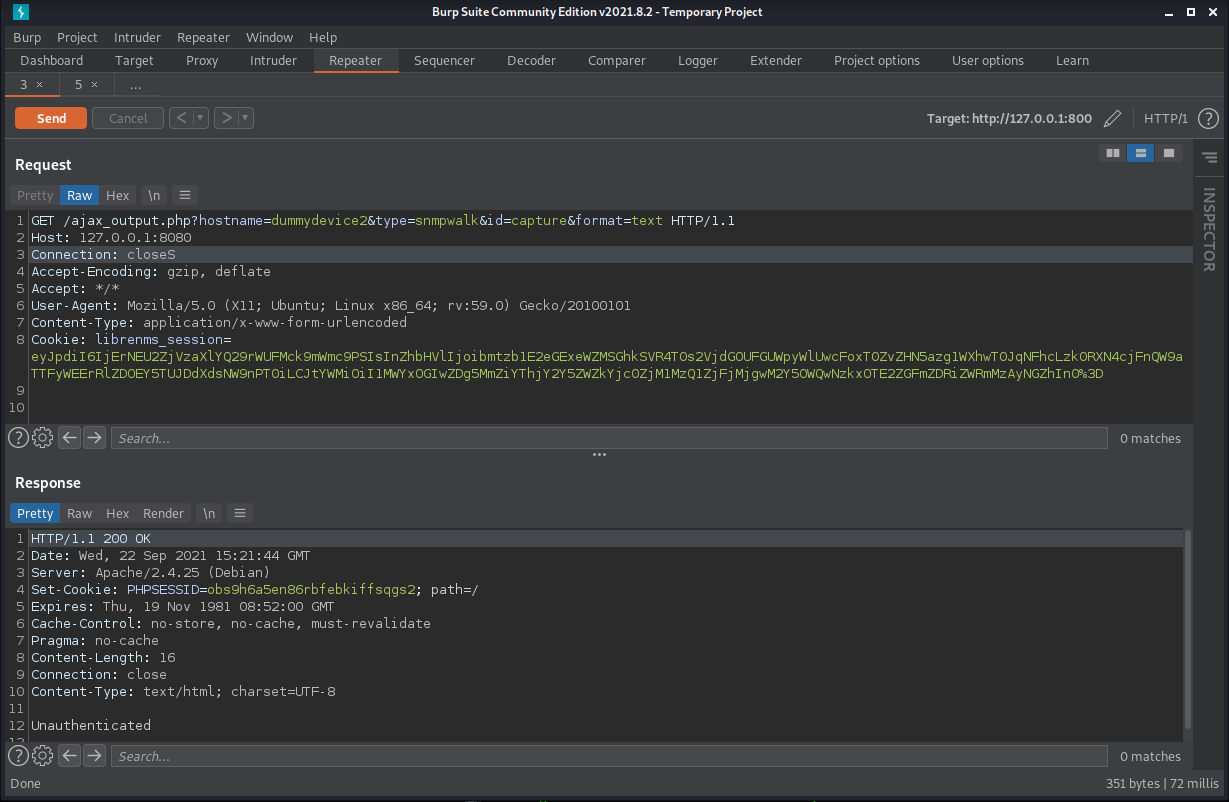This screenshot has height=802, width=1229.
Task: Click the Send button
Action: coord(51,118)
